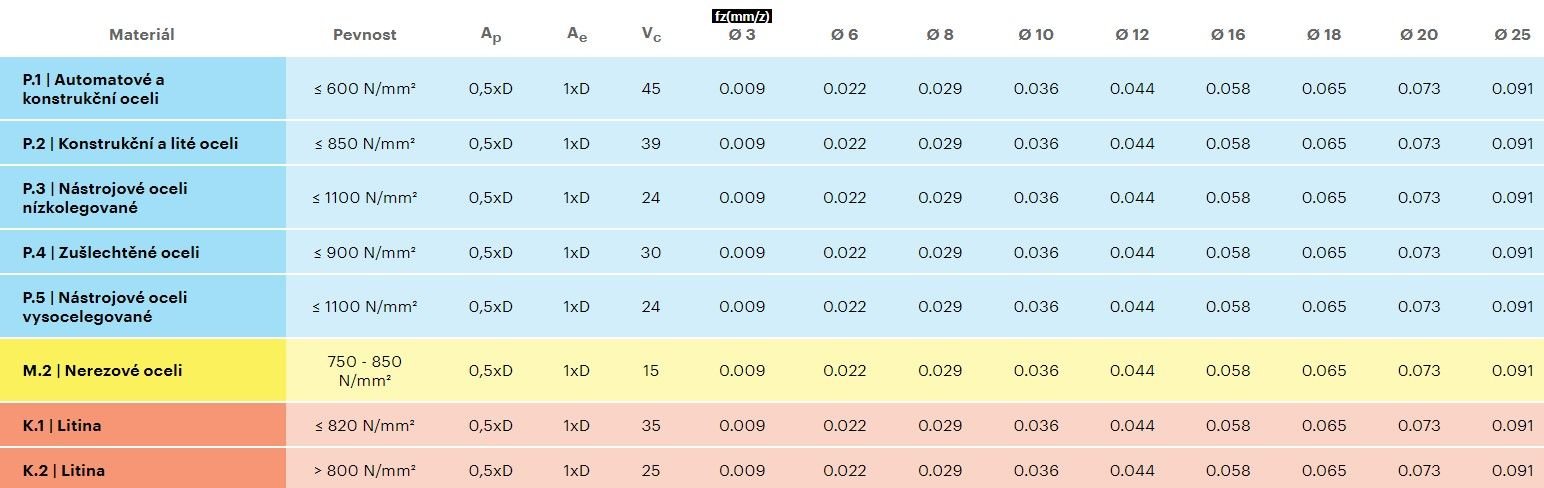Select the Ø 3 diameter column header

(741, 35)
